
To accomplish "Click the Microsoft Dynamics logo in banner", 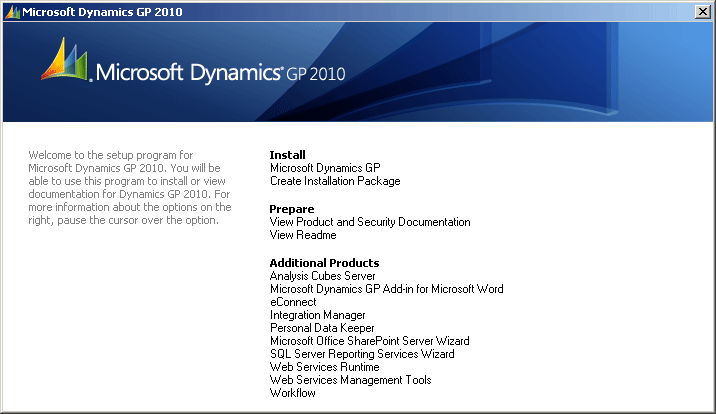I will pyautogui.click(x=193, y=62).
